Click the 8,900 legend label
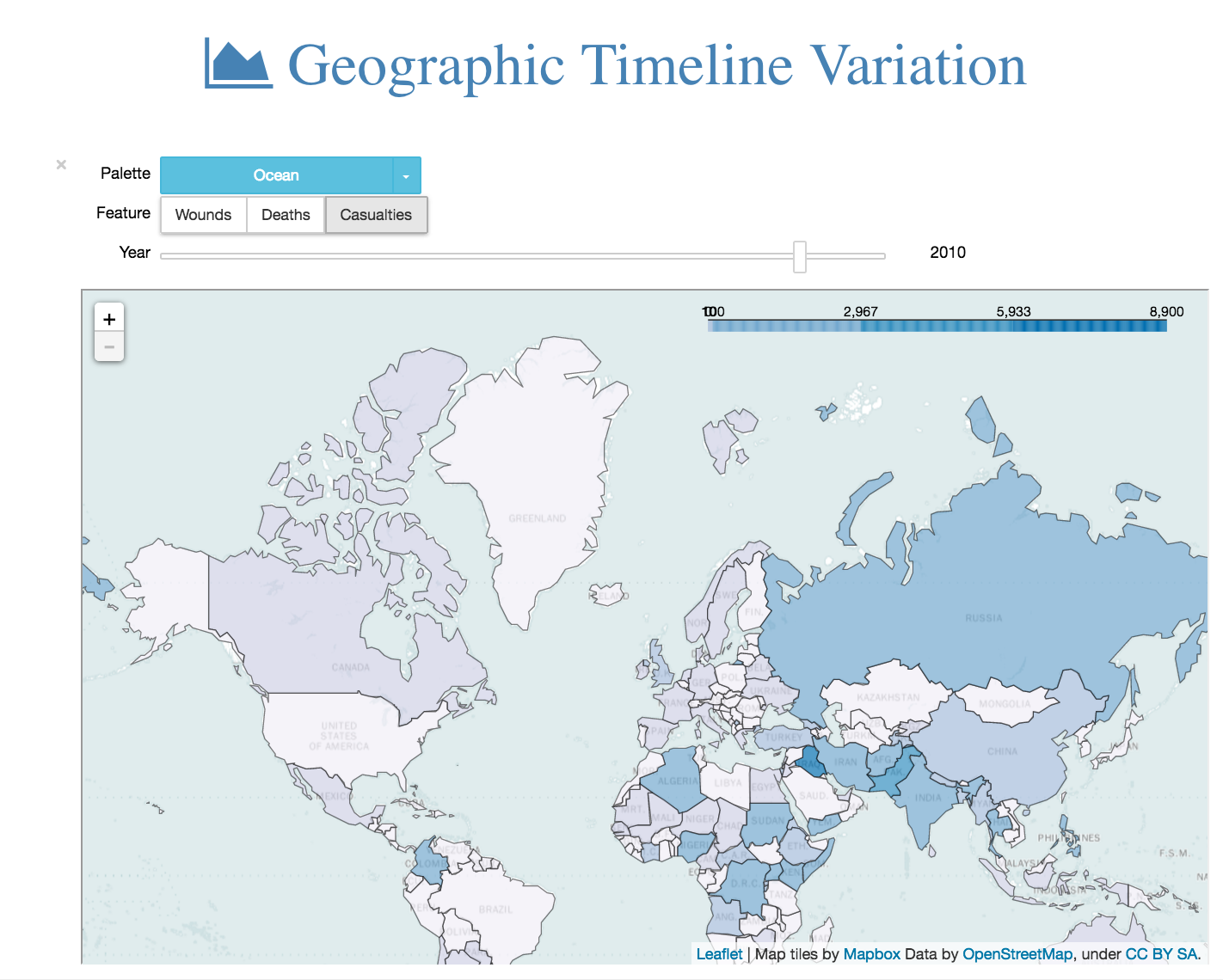The width and height of the screenshot is (1223, 980). pyautogui.click(x=1166, y=311)
